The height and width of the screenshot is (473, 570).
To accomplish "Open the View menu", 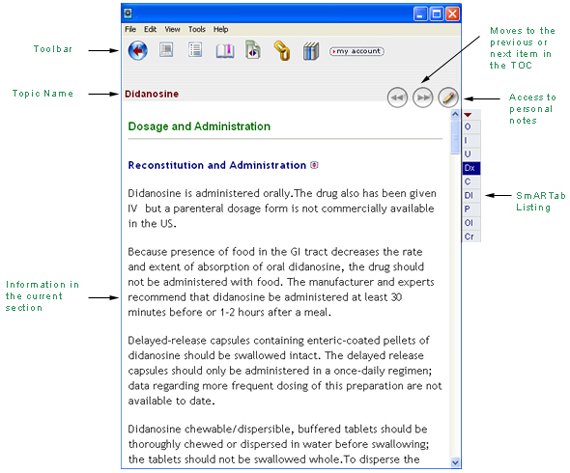I will pos(172,29).
